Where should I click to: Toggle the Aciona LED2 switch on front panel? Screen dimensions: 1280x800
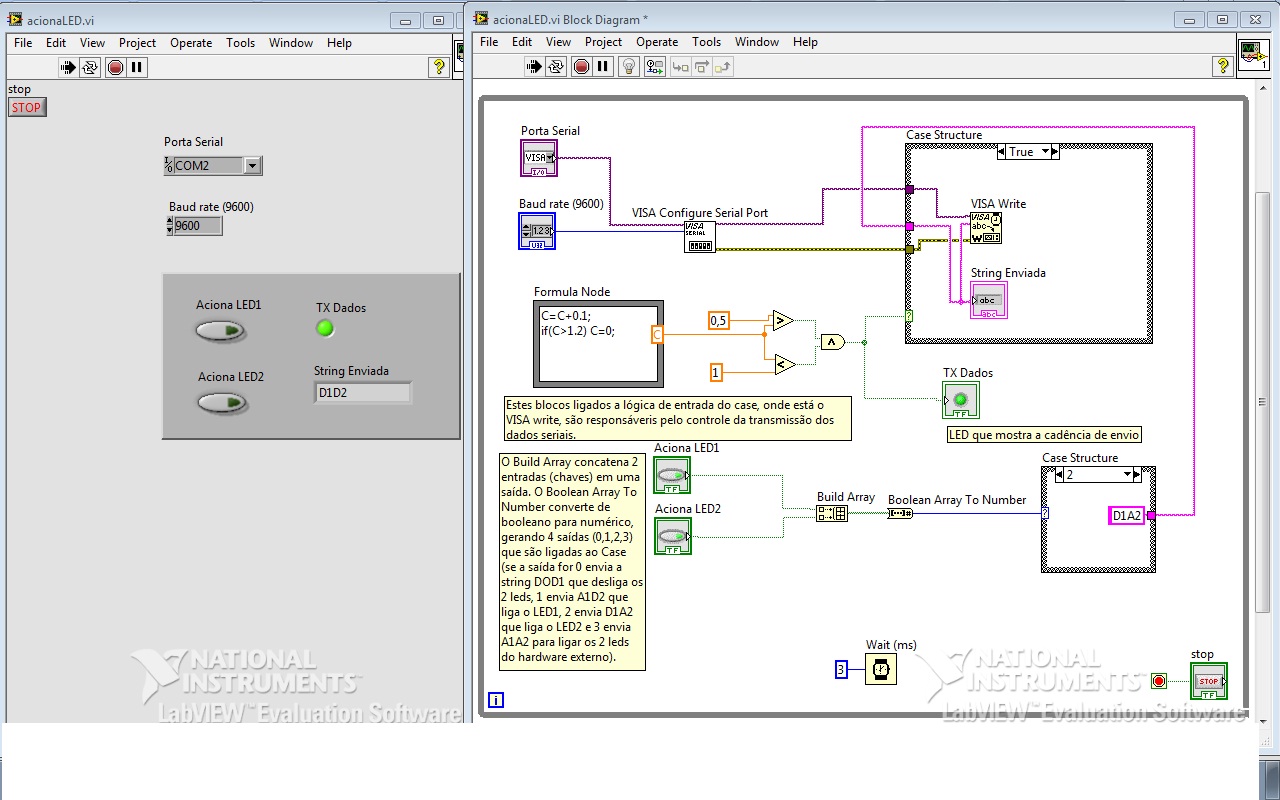pyautogui.click(x=221, y=403)
